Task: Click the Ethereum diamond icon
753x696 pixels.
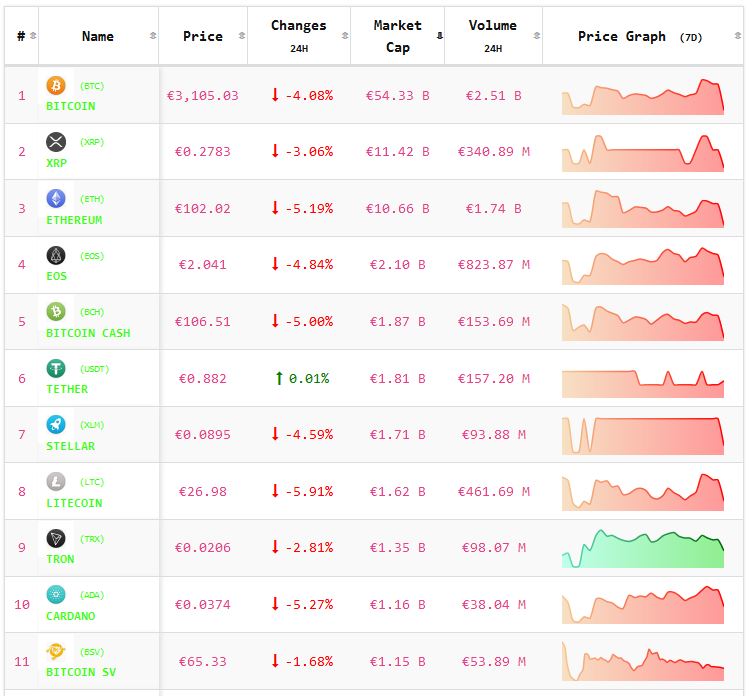Action: (56, 199)
